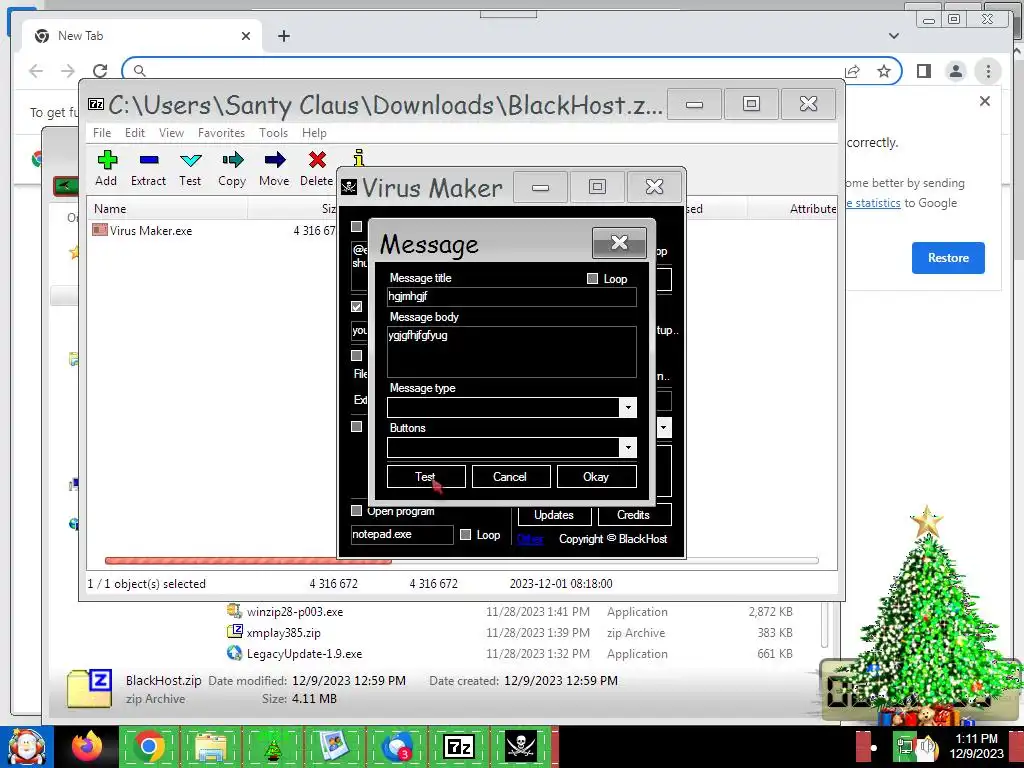This screenshot has width=1024, height=768.
Task: Open the Chrome profile avatar
Action: coord(955,71)
